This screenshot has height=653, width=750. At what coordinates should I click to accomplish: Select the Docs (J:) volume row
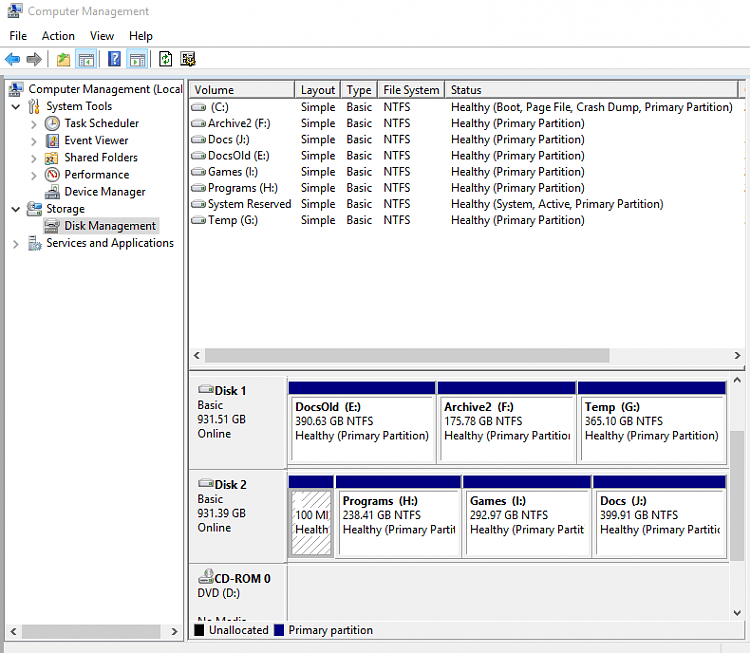tap(466, 140)
